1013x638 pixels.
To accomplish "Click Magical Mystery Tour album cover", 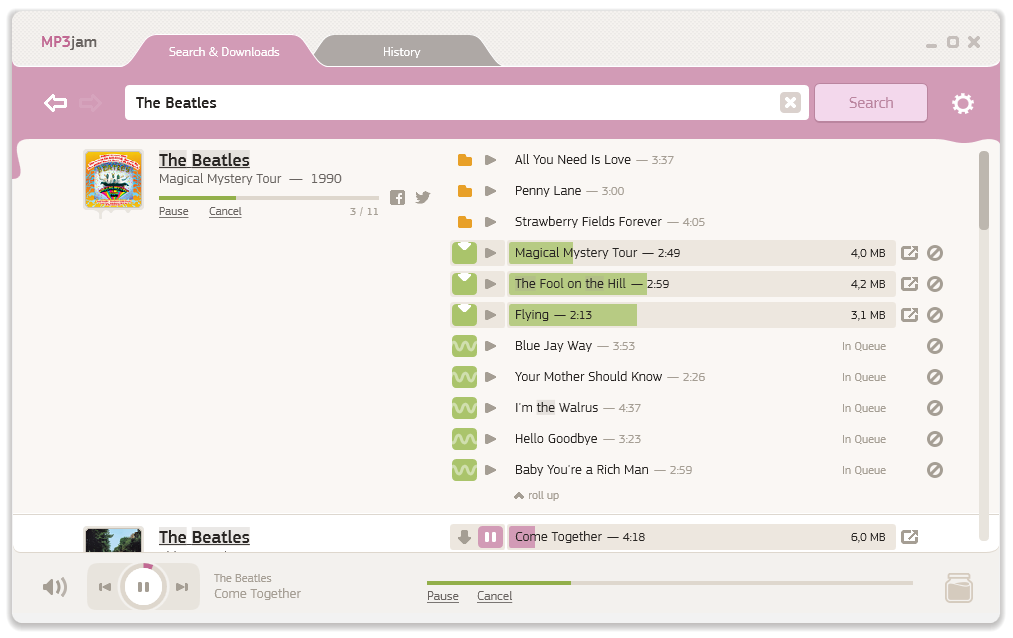I will click(114, 180).
